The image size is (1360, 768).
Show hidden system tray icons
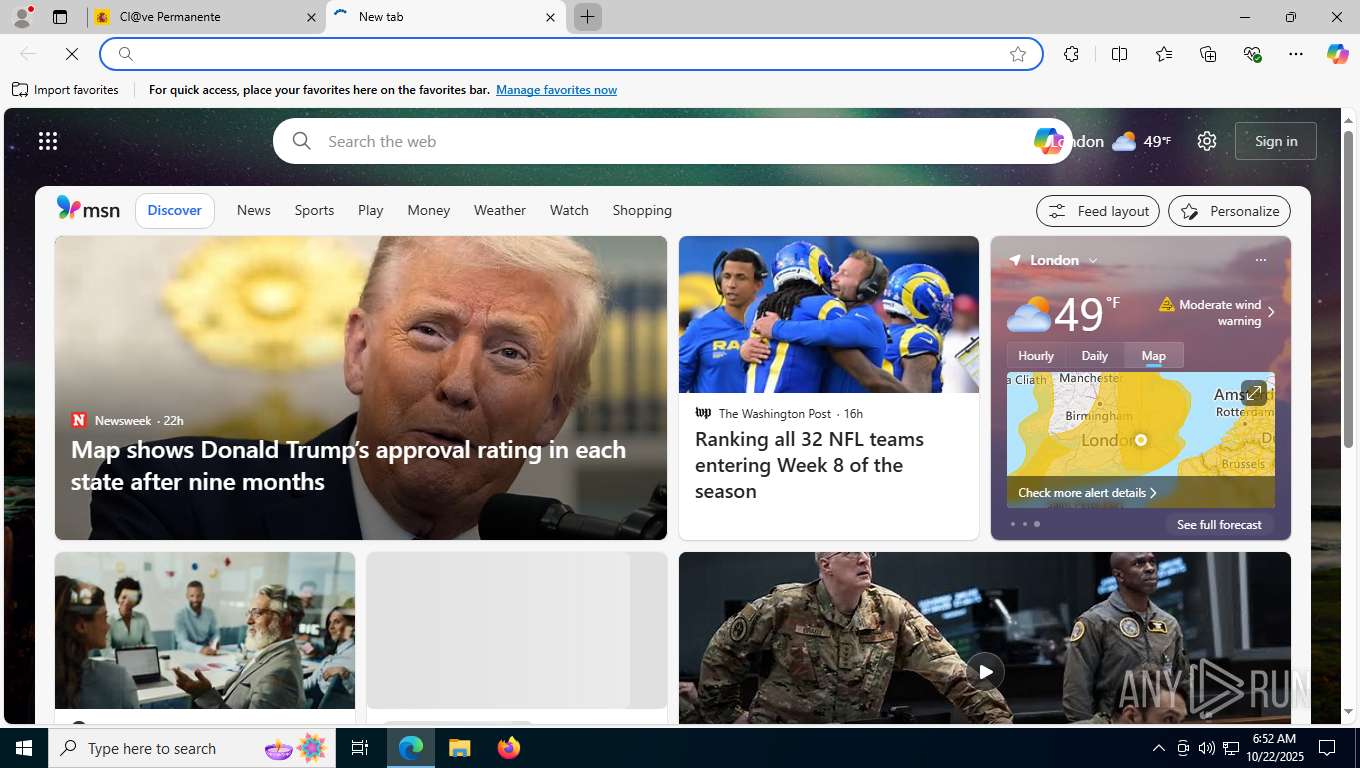coord(1158,748)
